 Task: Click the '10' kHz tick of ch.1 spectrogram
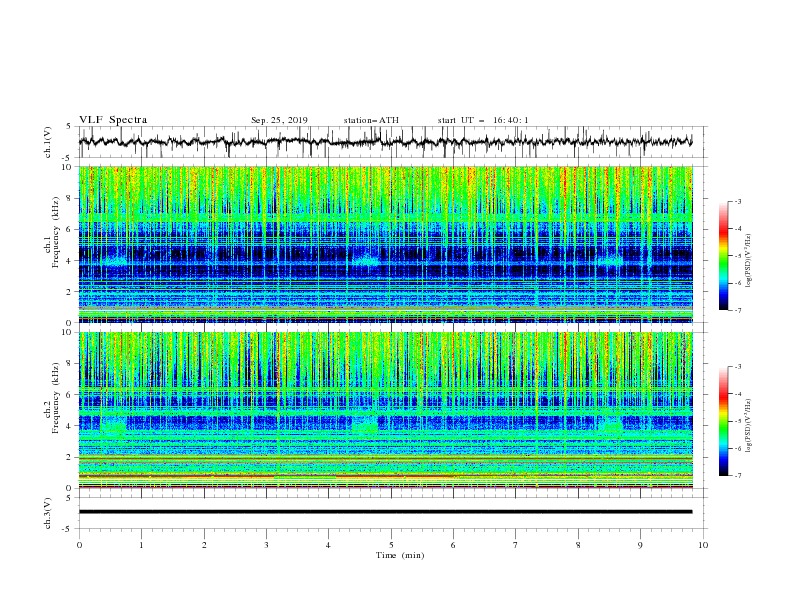68,167
